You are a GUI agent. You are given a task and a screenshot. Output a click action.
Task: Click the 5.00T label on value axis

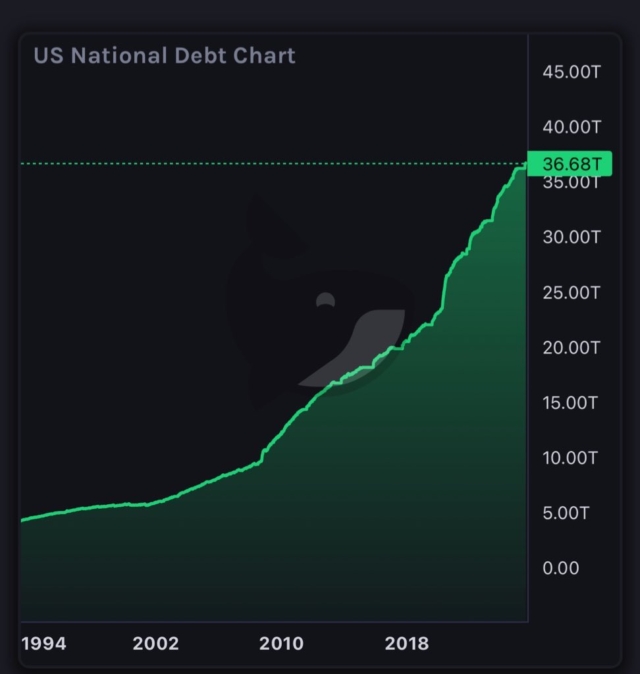(566, 513)
